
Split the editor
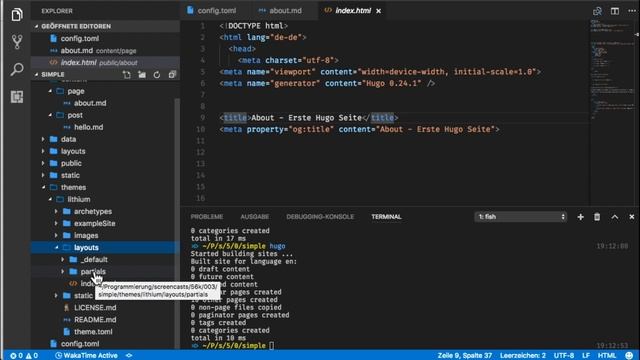[x=615, y=11]
